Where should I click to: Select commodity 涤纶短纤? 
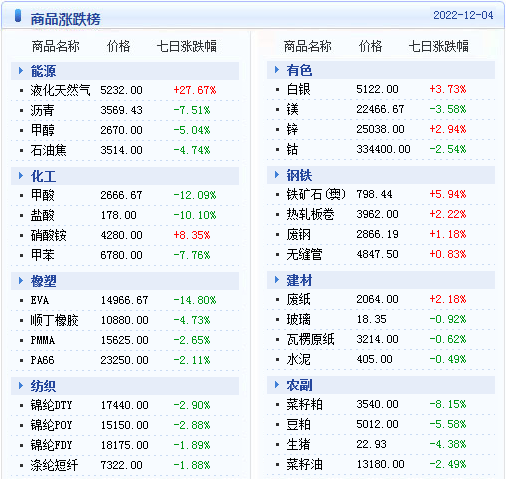point(54,465)
